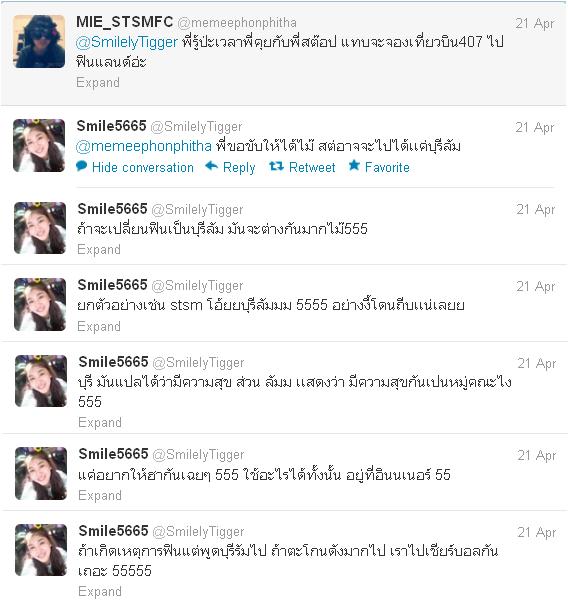Open MIE_STSMFC profile avatar

click(x=39, y=41)
